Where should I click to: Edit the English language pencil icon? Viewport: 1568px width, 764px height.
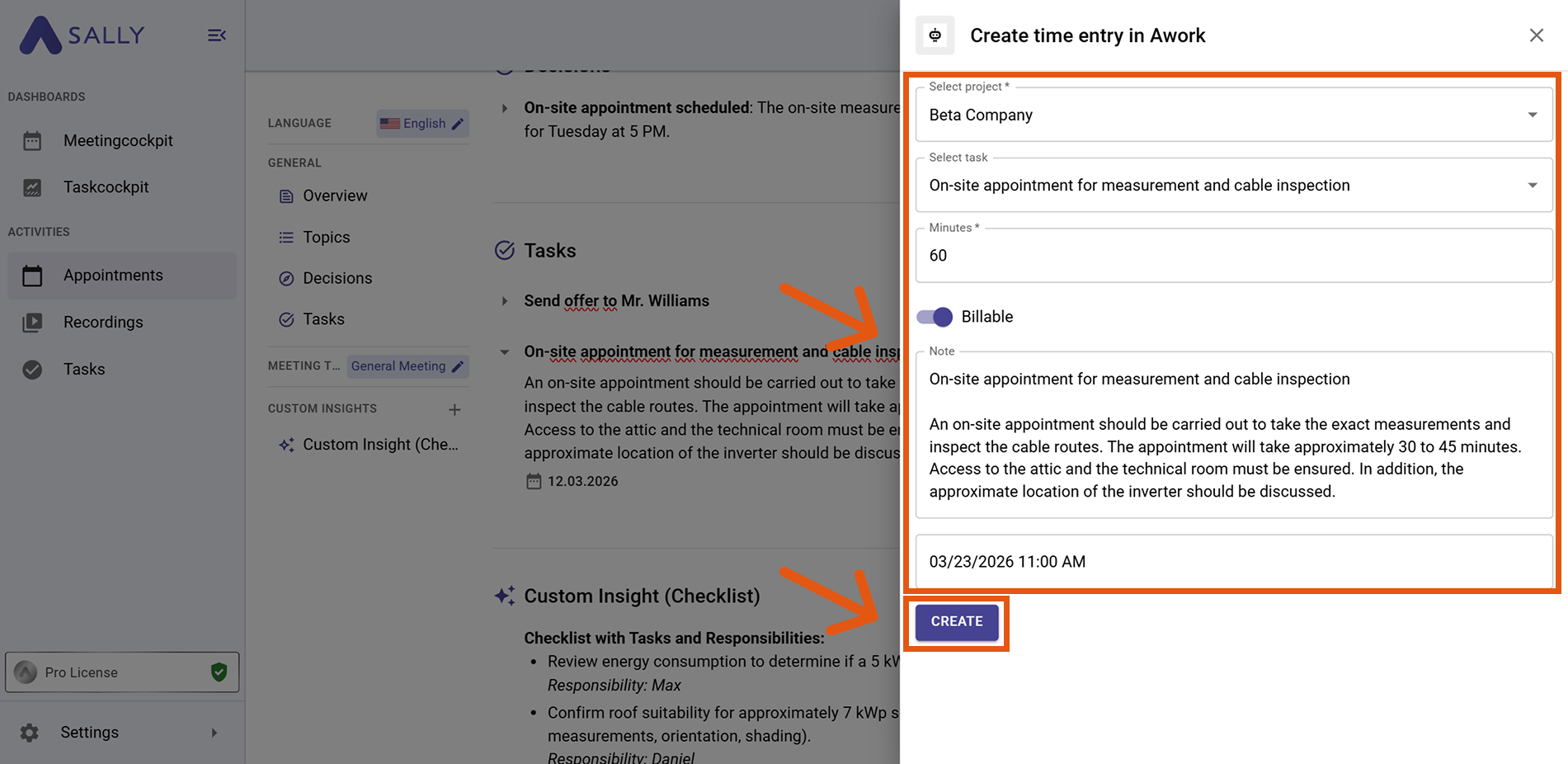458,124
